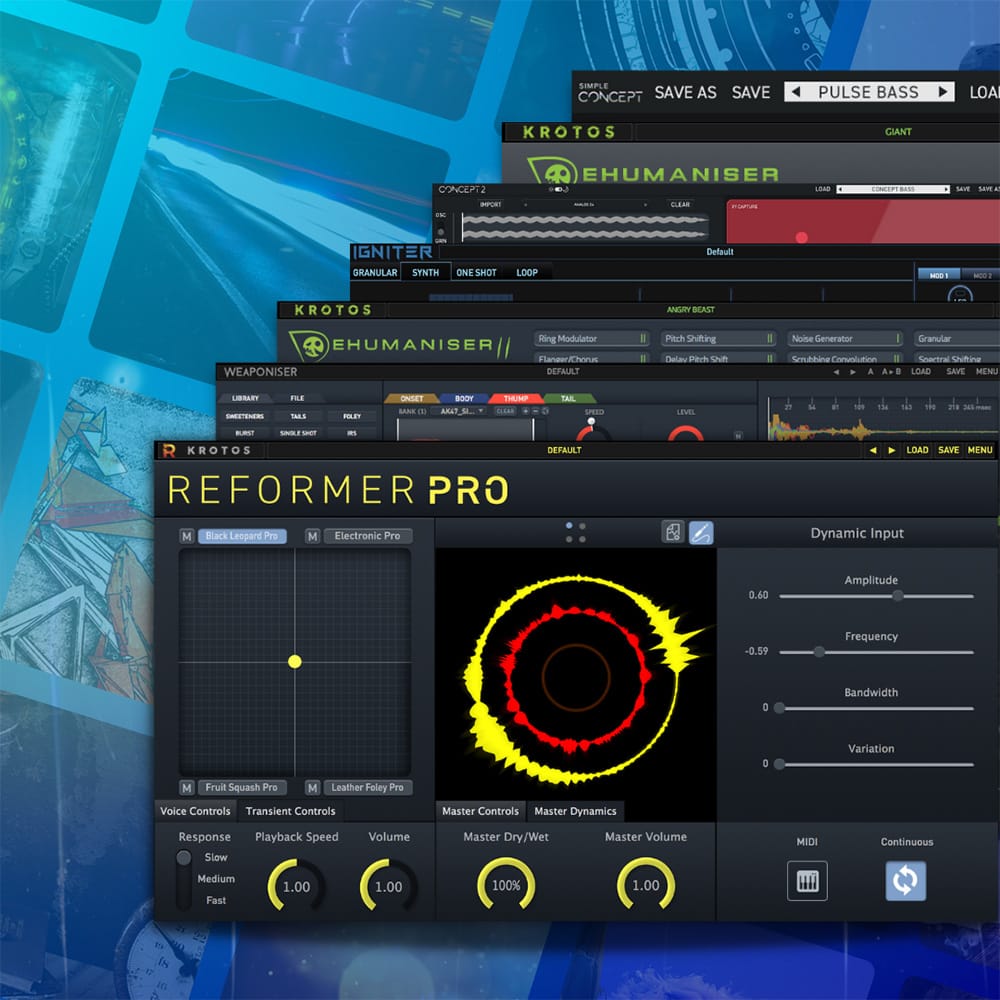Click the Amplitude slider handle
The height and width of the screenshot is (1000, 1000).
pos(898,595)
